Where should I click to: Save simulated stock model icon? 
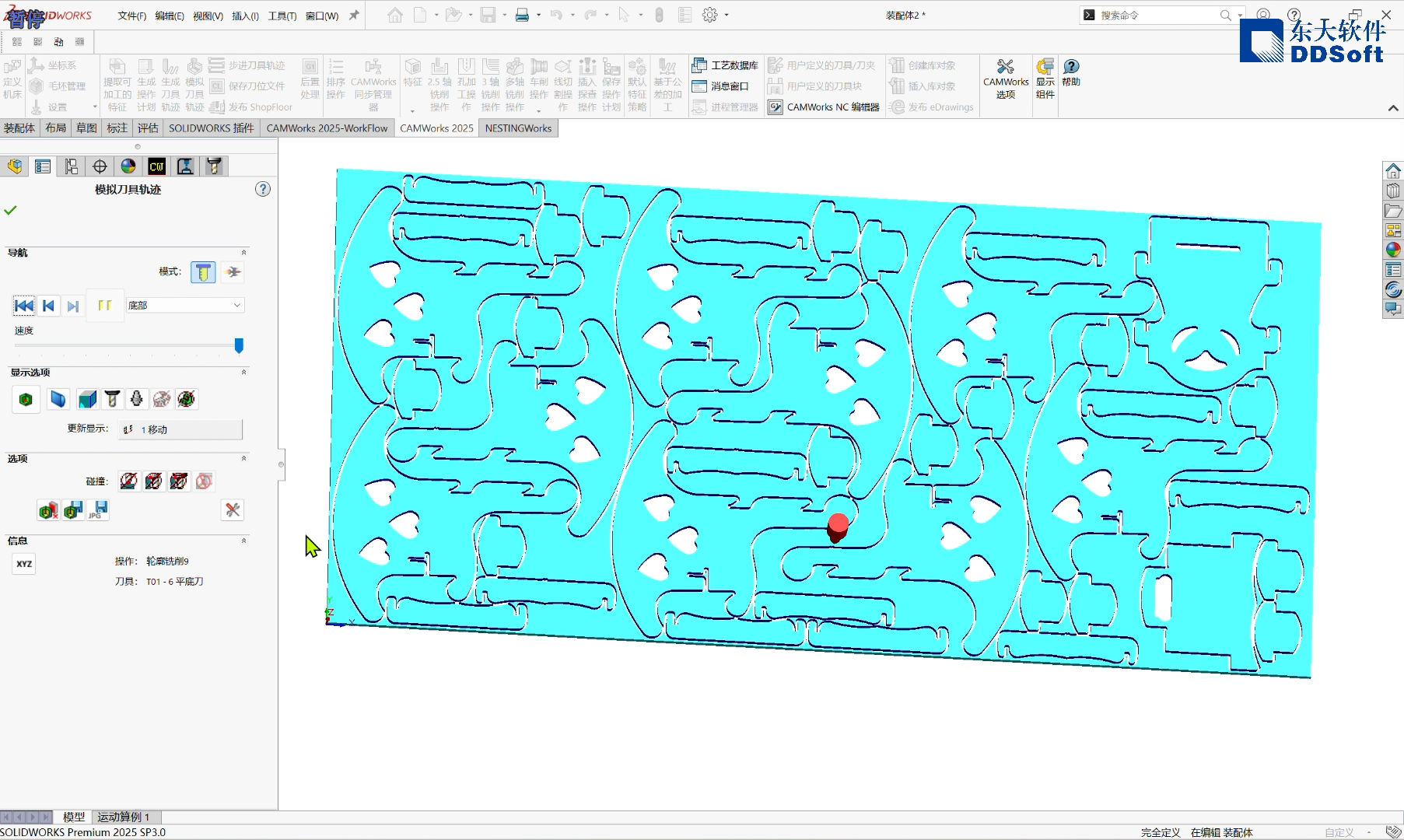[73, 510]
